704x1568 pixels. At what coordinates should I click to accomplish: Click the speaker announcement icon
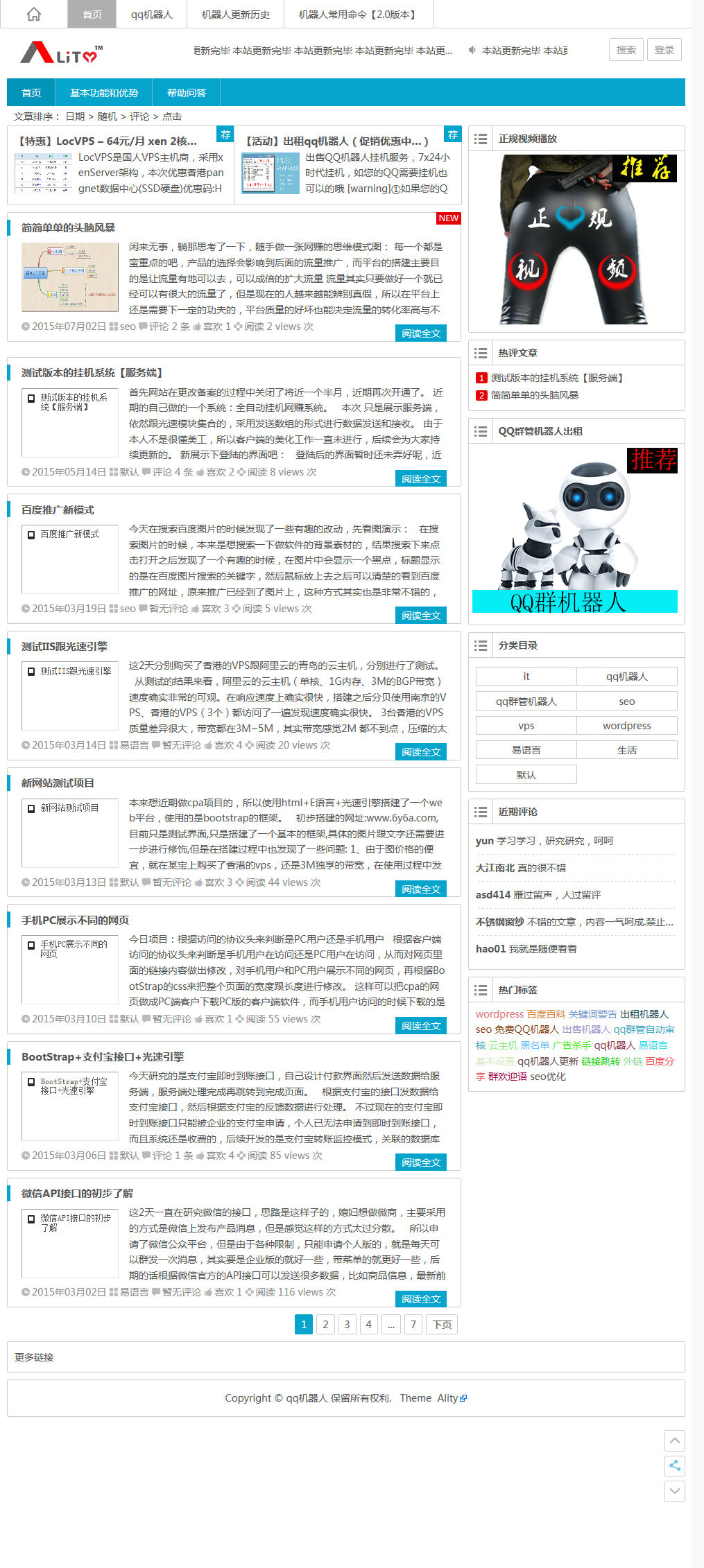472,50
